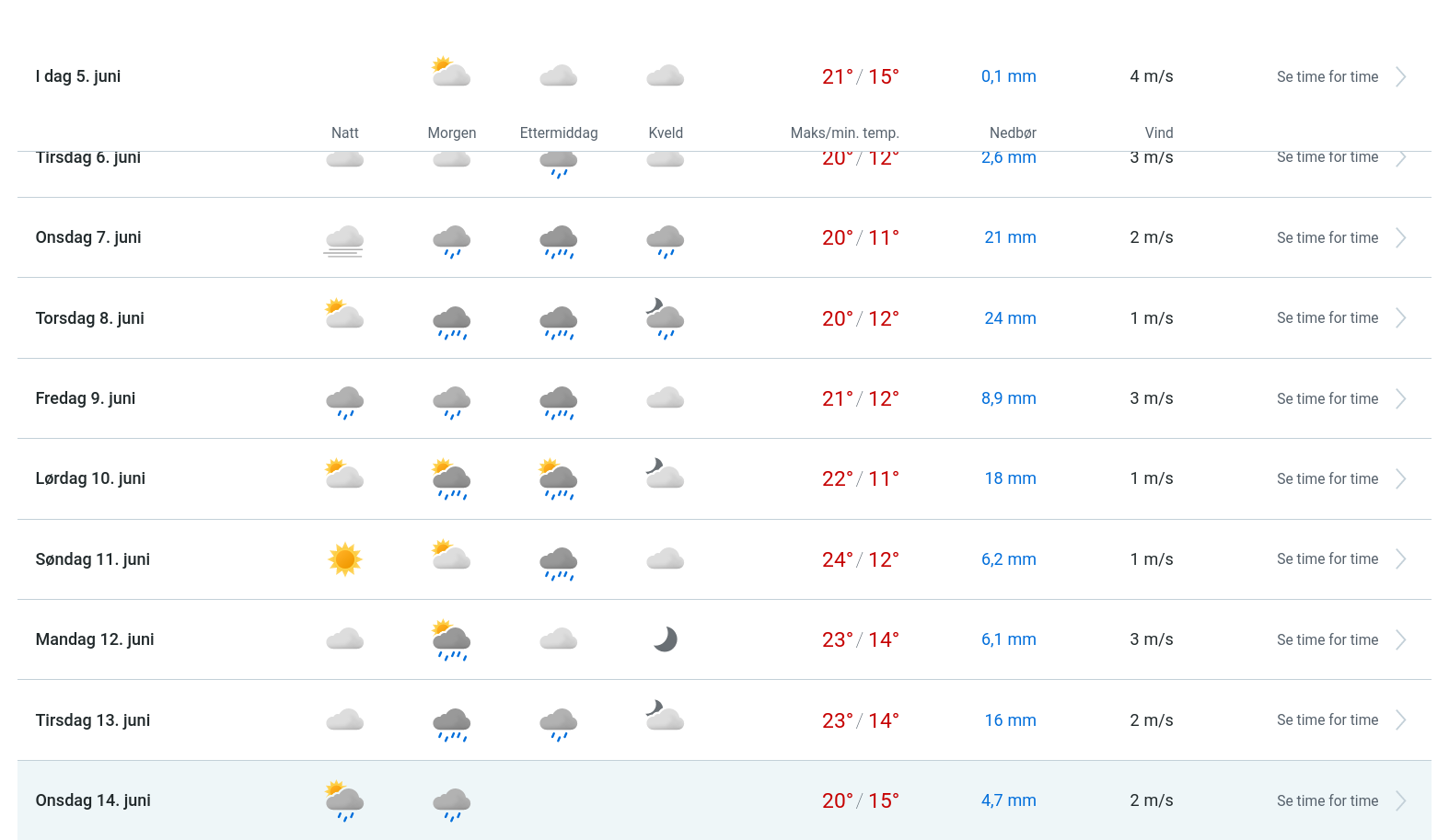This screenshot has width=1449, height=840.
Task: Click the 24° / 12° temperature for Søndag
Action: point(860,559)
